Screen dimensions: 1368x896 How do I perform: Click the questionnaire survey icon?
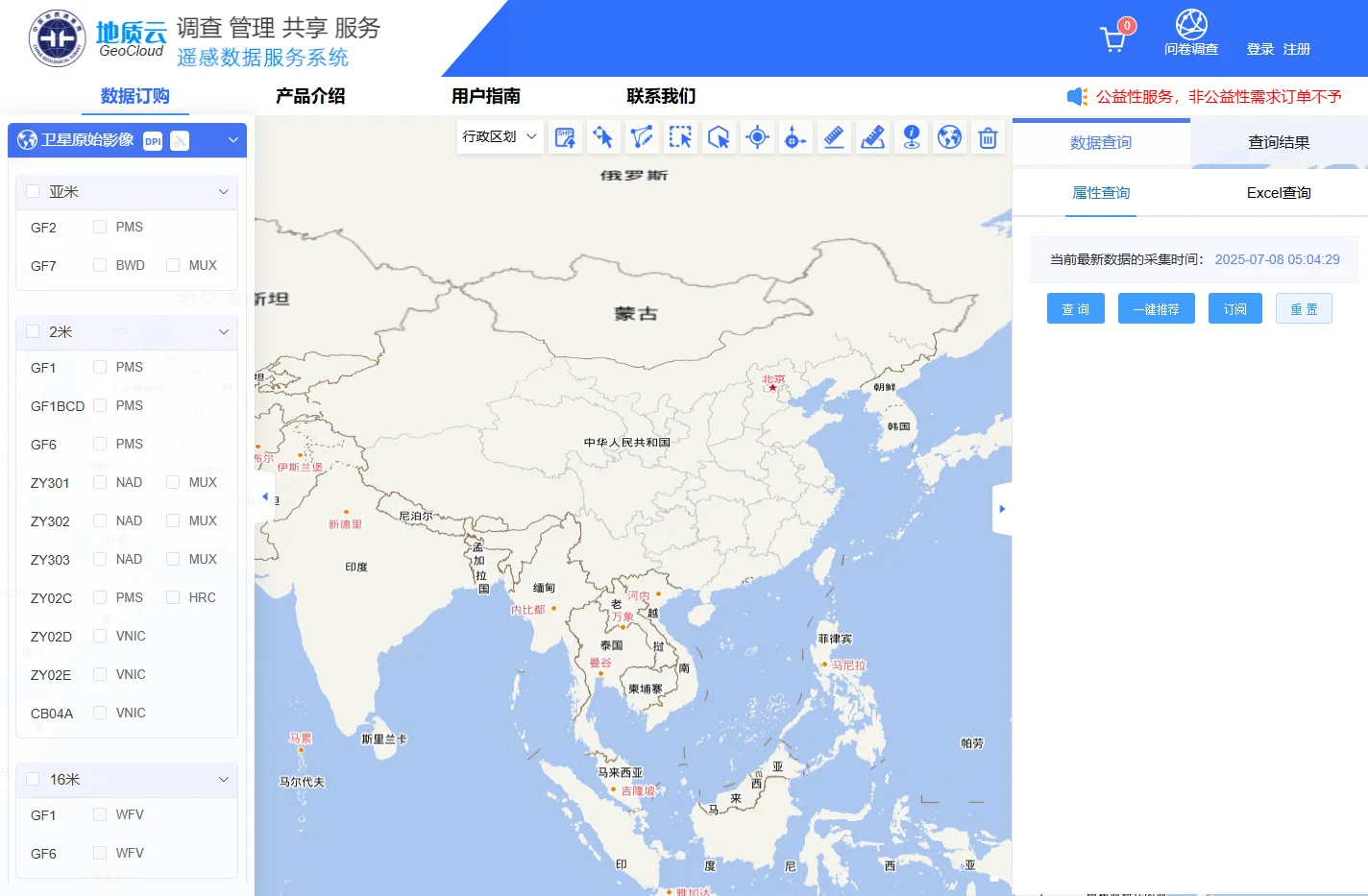1191,24
